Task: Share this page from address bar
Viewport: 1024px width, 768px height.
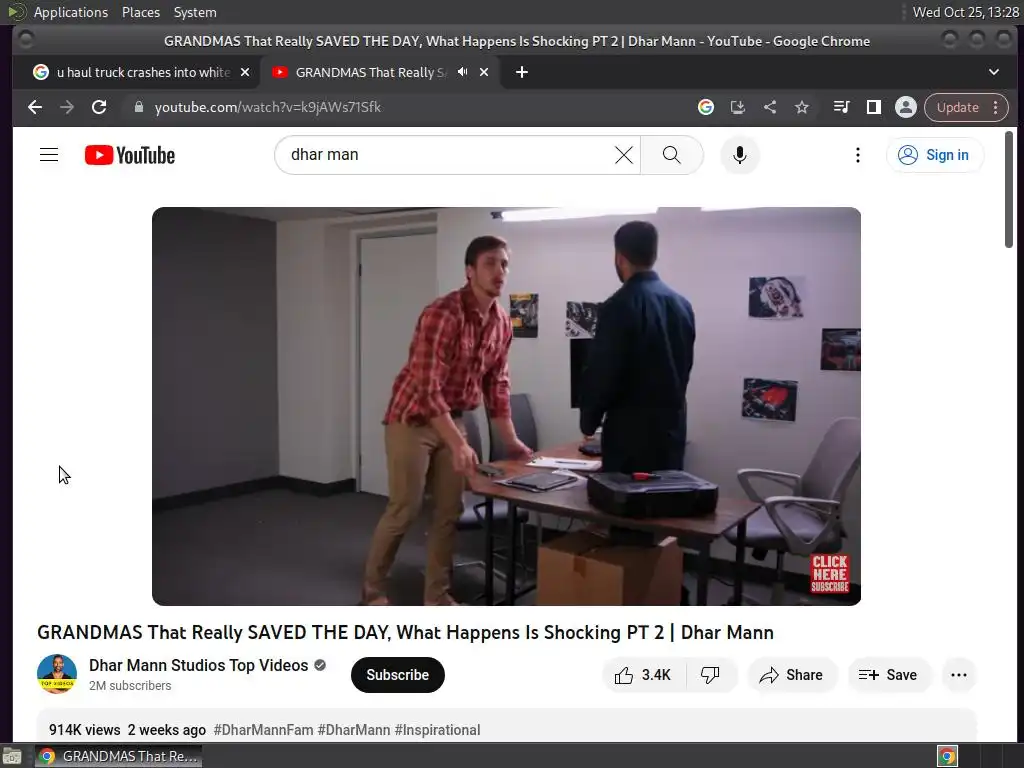Action: 770,107
